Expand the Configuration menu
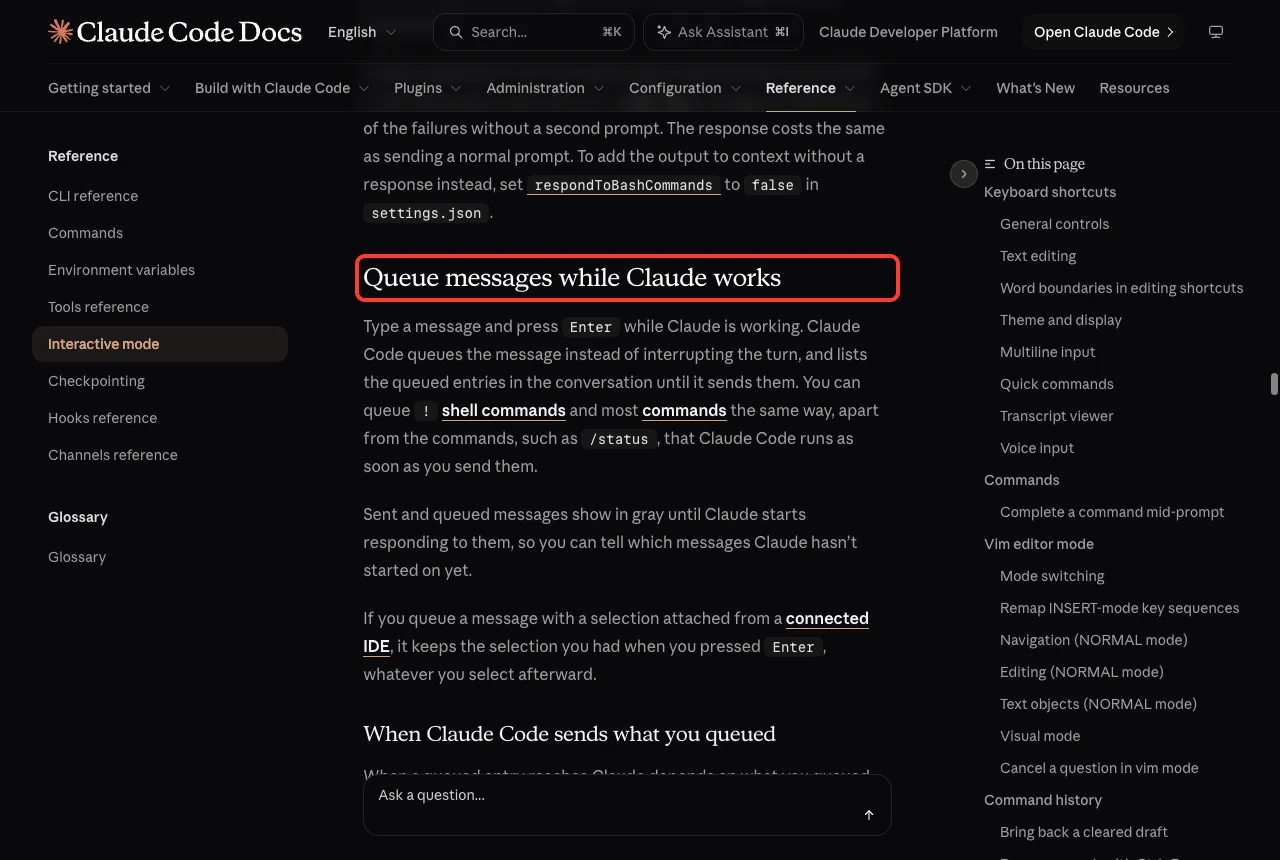This screenshot has width=1280, height=860. click(685, 88)
